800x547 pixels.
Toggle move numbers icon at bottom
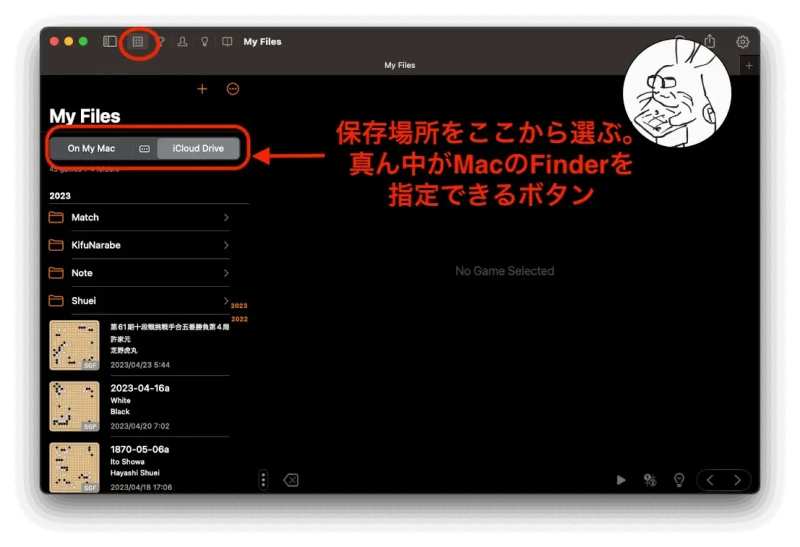pos(649,480)
